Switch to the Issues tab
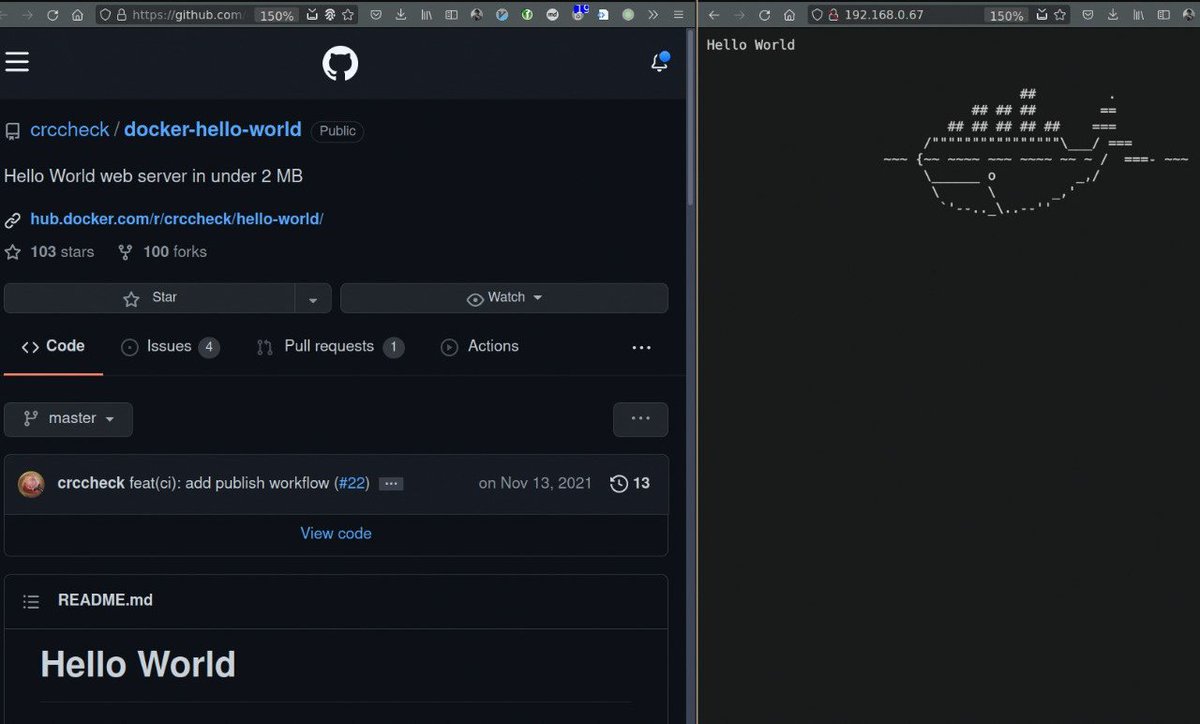Screen dimensions: 1200x724 [x=170, y=347]
